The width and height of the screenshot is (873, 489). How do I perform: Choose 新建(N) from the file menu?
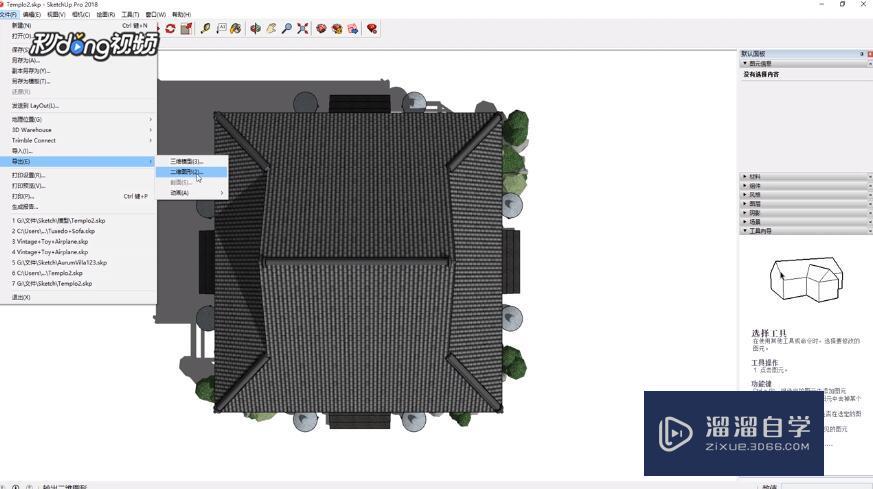(79, 26)
